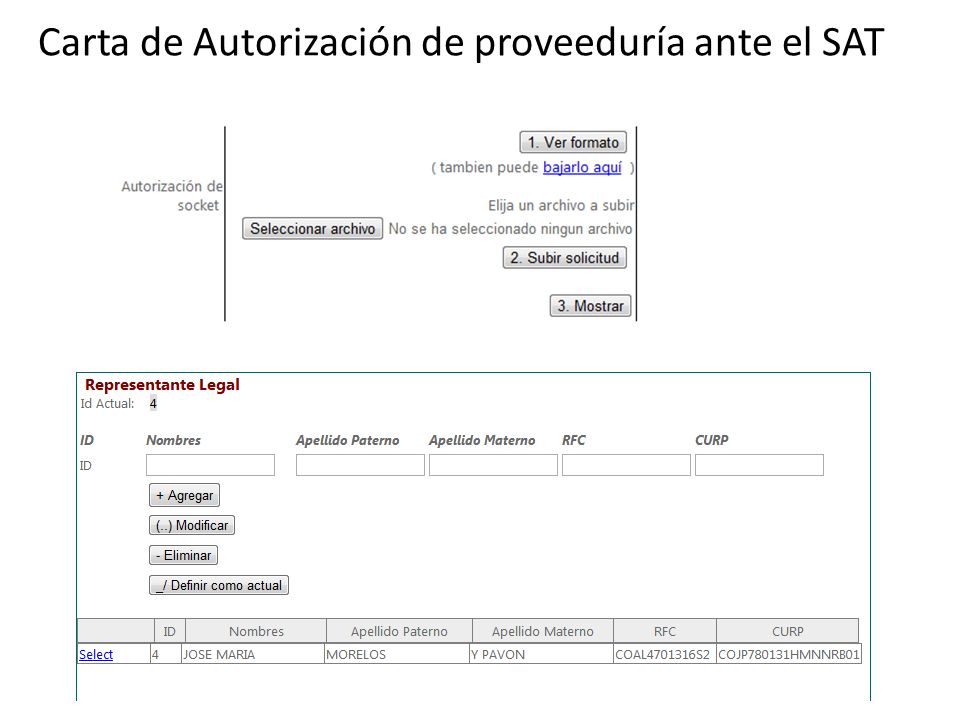This screenshot has height=720, width=960.
Task: Click the RFC value 'COAL4701316S2'
Action: pos(664,654)
